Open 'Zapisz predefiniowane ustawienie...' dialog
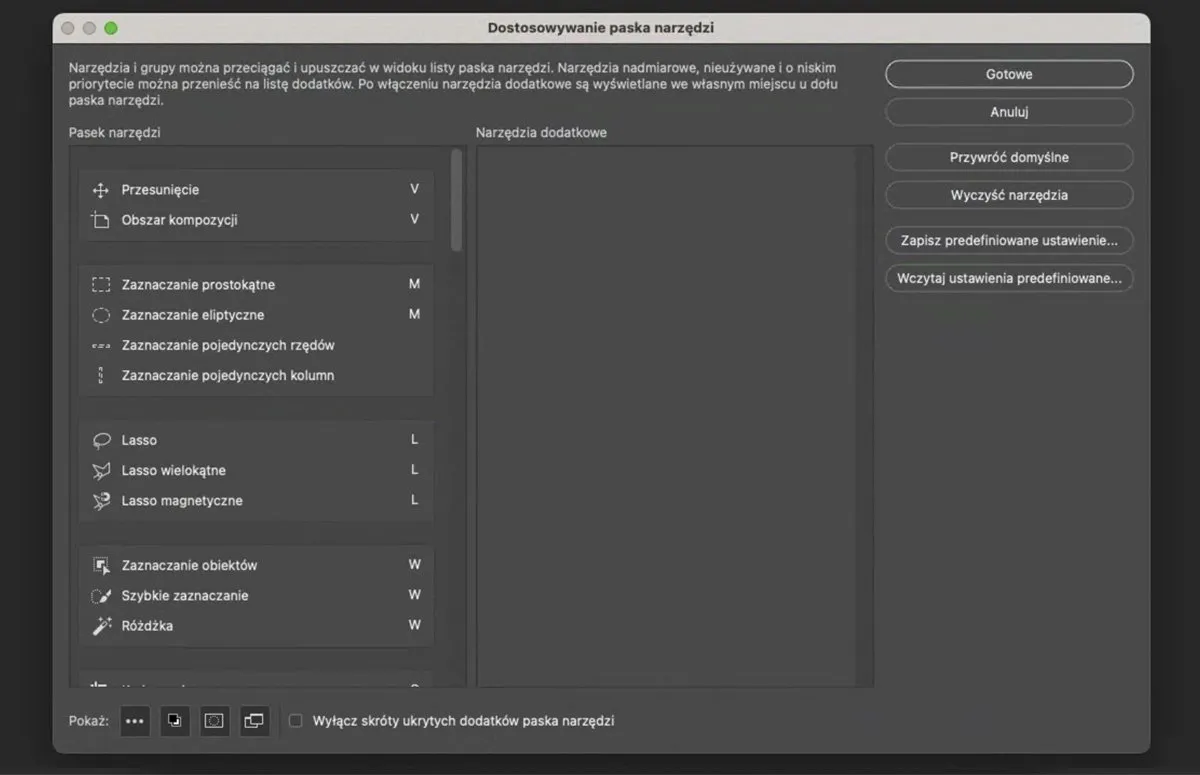1200x775 pixels. 1008,240
